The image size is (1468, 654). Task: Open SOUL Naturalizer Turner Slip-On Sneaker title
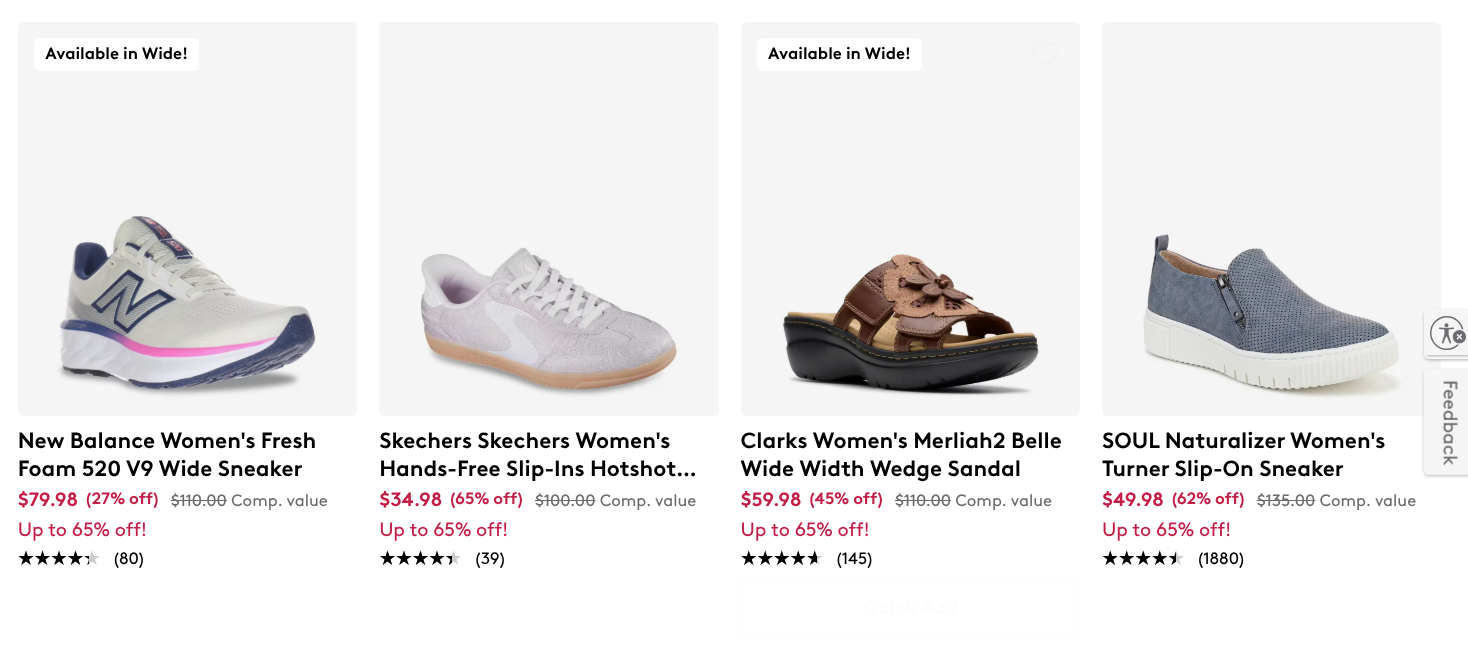pyautogui.click(x=1243, y=455)
